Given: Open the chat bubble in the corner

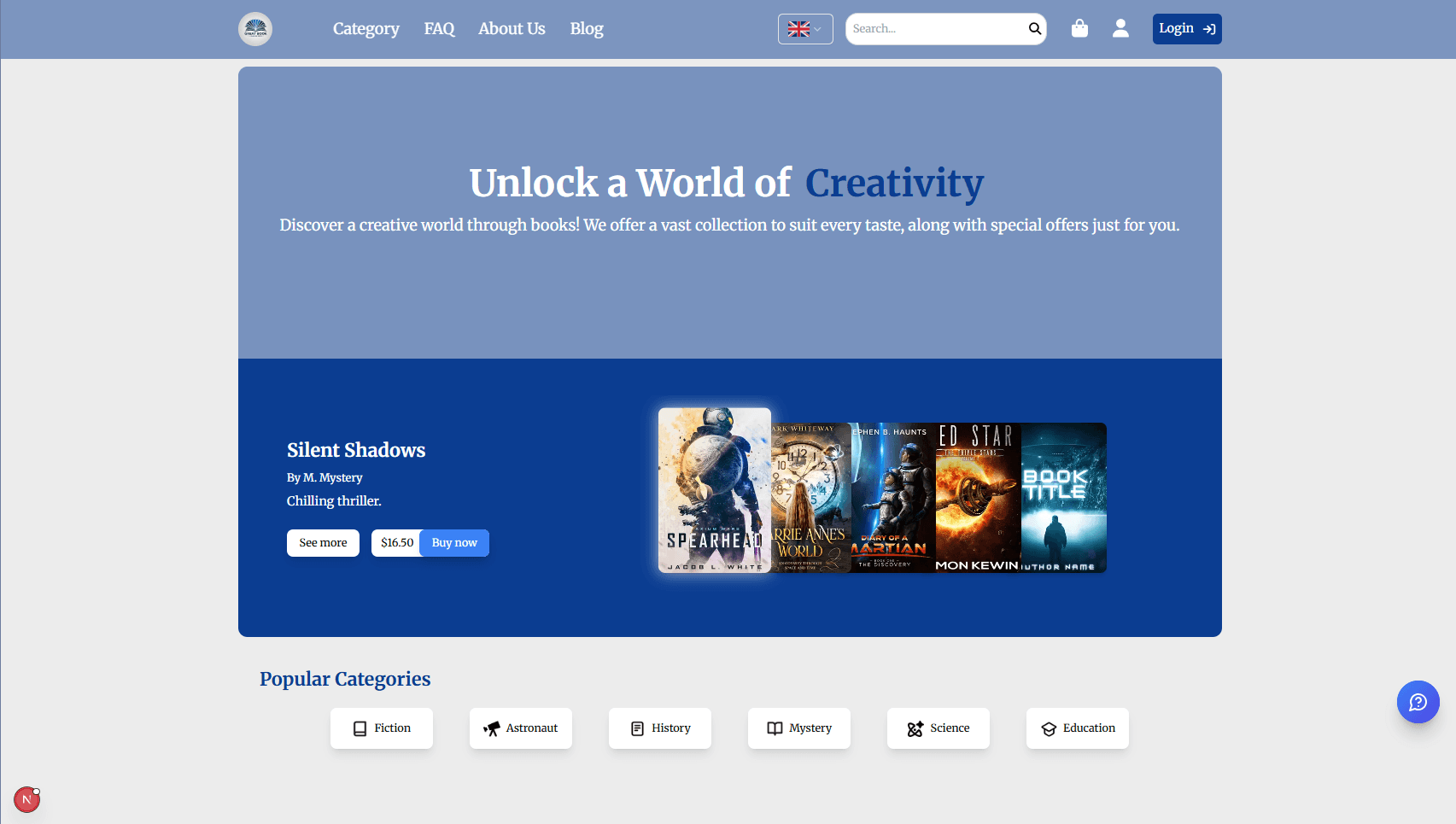Looking at the screenshot, I should click(x=1418, y=702).
